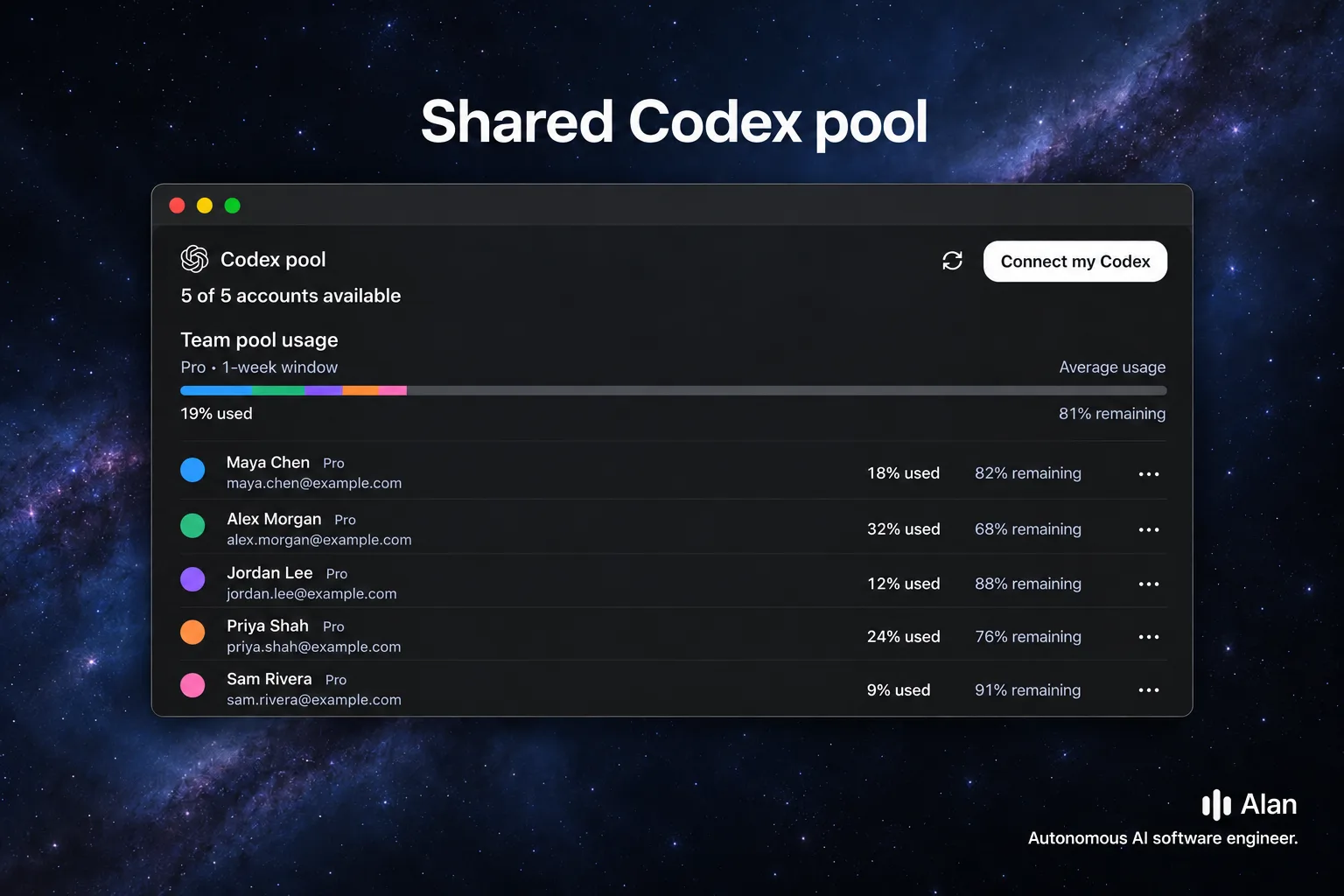The width and height of the screenshot is (1344, 896).
Task: Close the window with the red button
Action: 177,206
